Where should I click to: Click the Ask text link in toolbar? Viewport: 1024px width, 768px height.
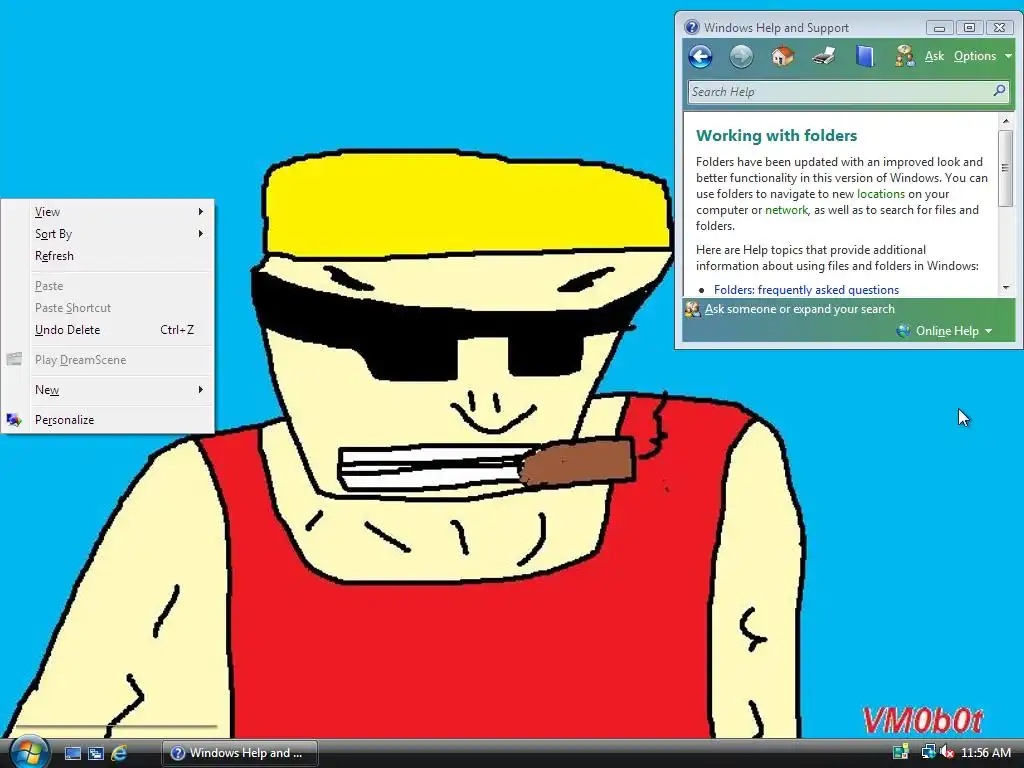click(x=935, y=56)
